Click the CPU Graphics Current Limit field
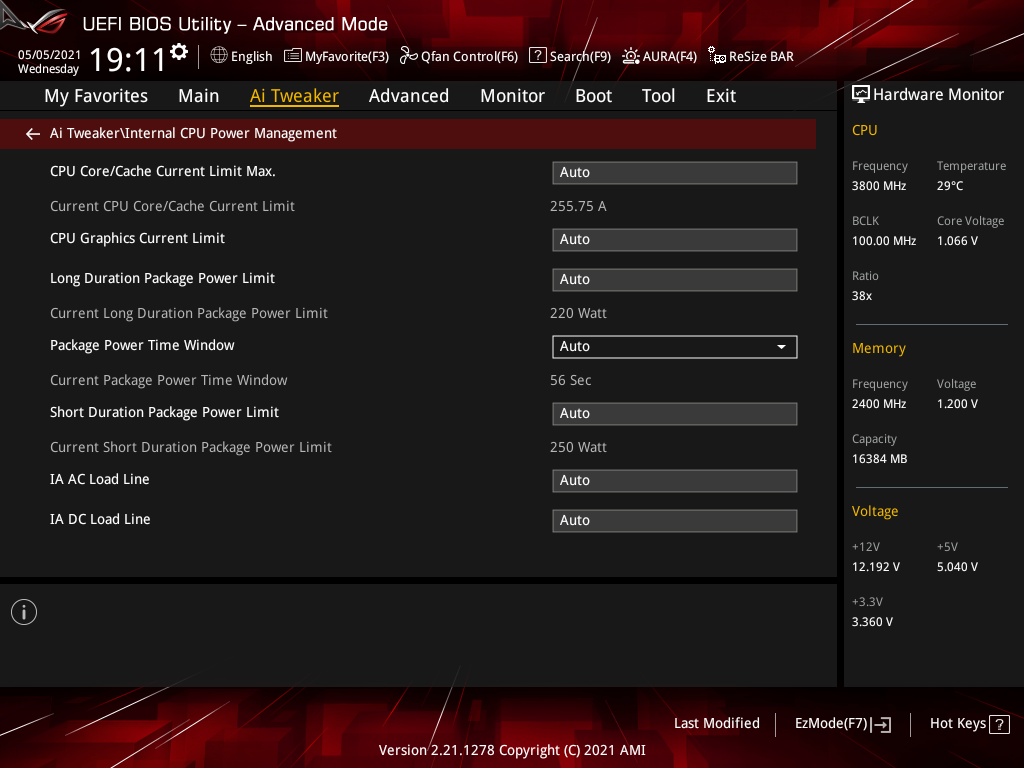Screen dimensions: 1024x768 [x=675, y=240]
